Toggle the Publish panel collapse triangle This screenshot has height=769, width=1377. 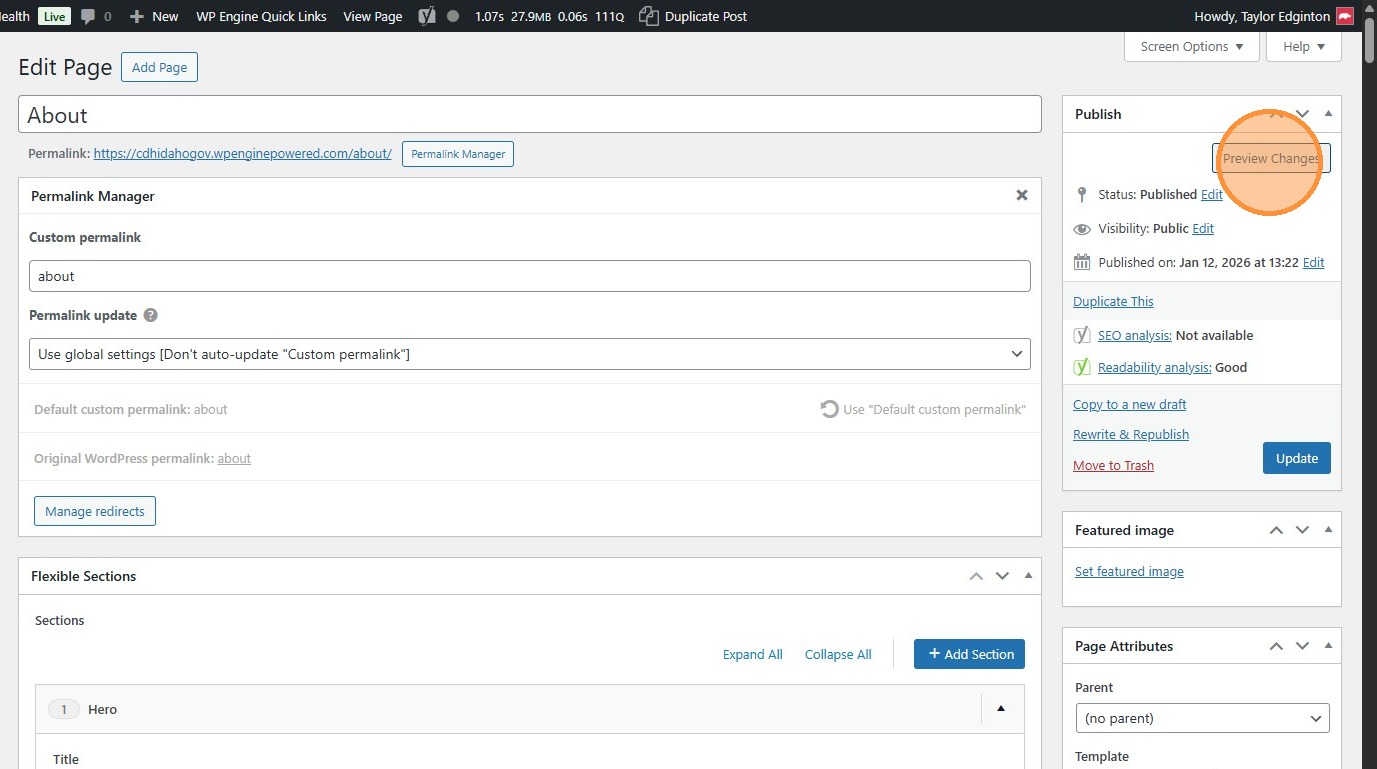click(x=1328, y=114)
